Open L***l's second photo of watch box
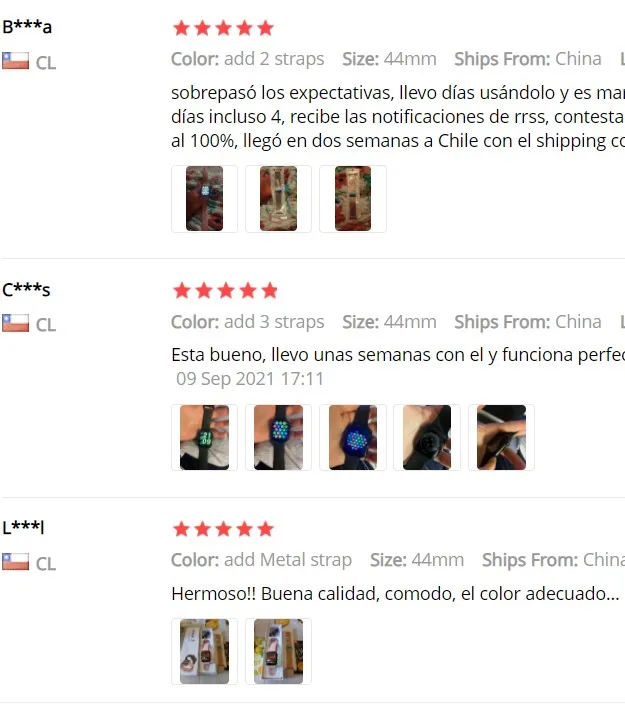The width and height of the screenshot is (625, 728). 278,651
